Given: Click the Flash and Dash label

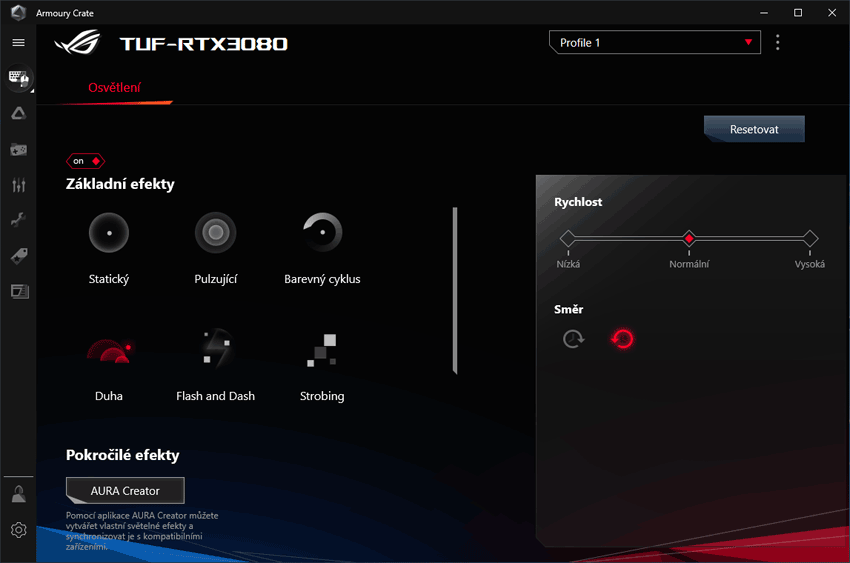Looking at the screenshot, I should (x=216, y=396).
